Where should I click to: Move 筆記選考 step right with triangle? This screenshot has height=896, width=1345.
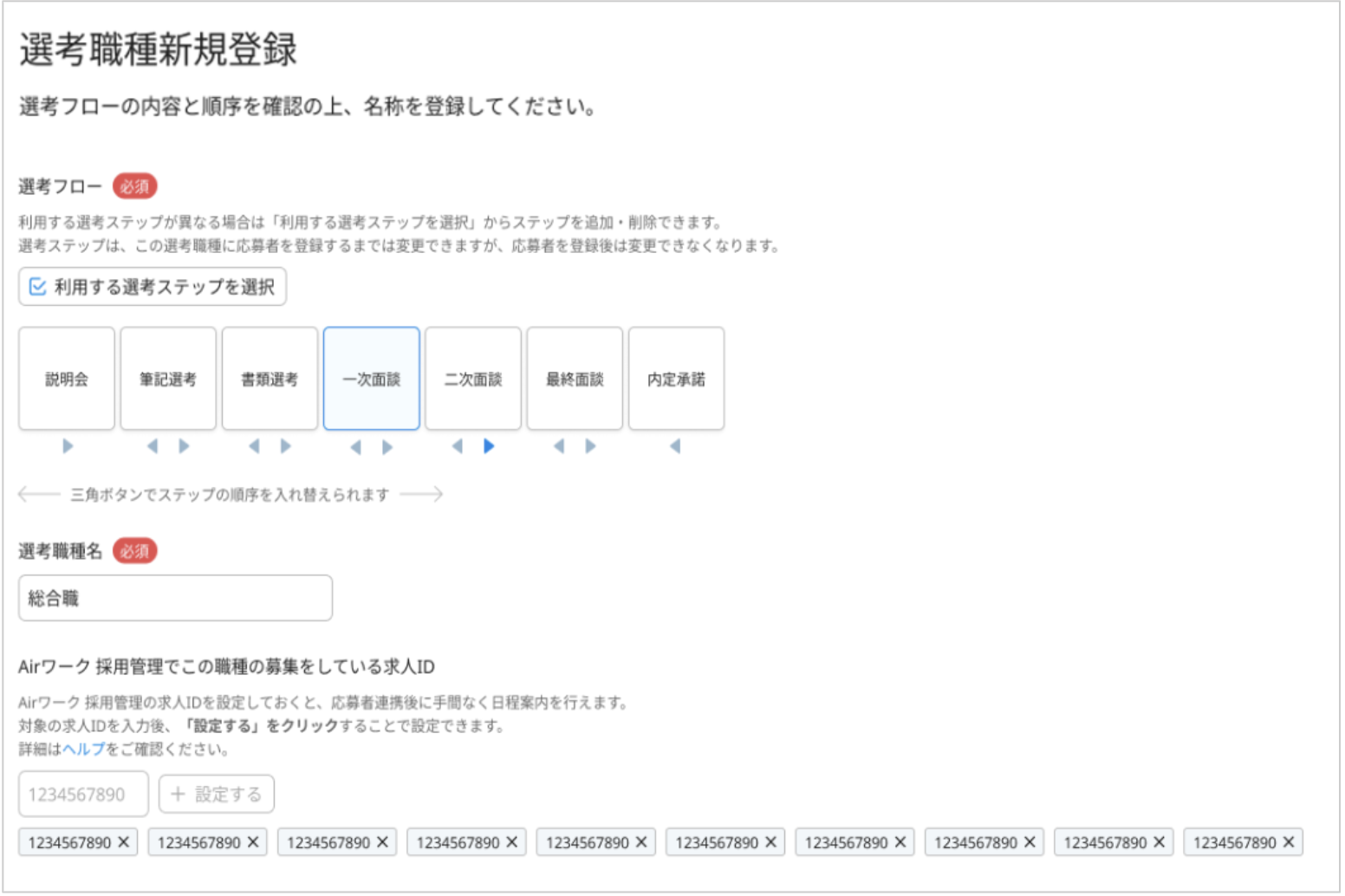click(x=184, y=446)
